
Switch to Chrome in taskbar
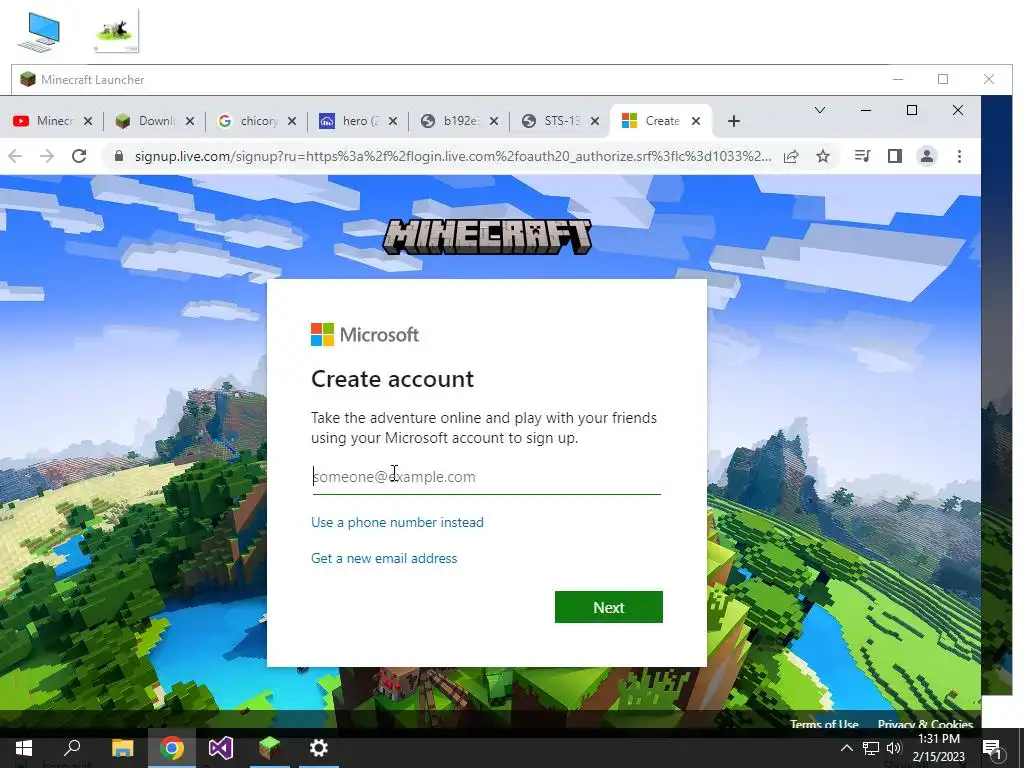(172, 748)
